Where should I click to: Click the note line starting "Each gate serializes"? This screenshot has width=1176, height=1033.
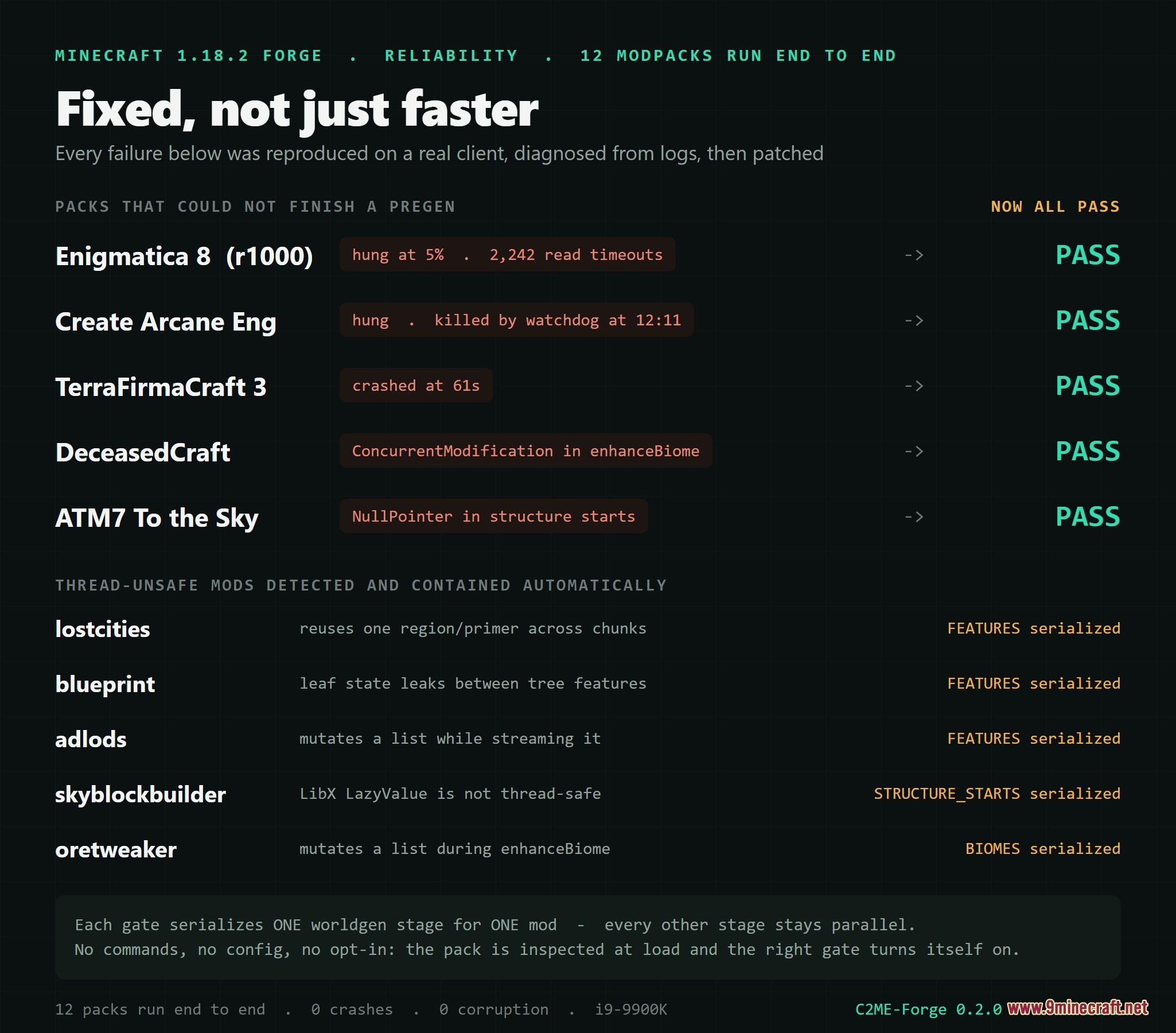[495, 925]
